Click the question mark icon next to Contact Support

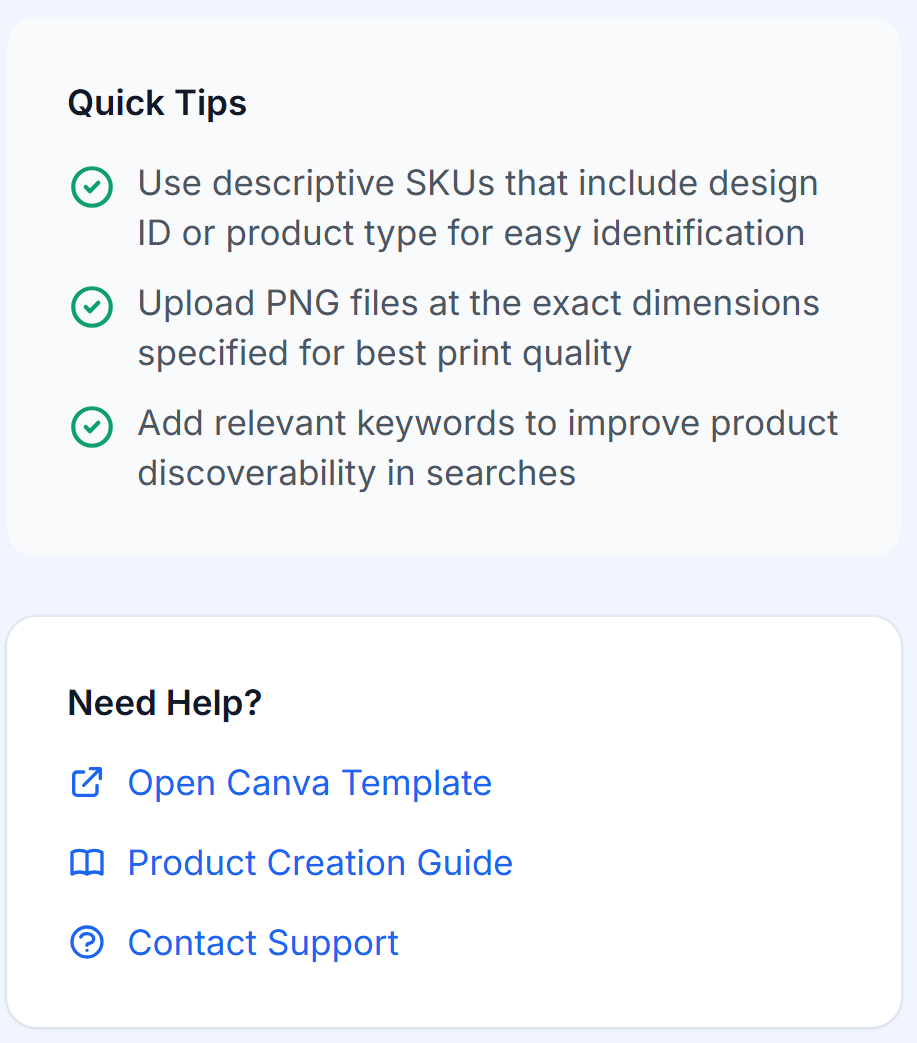pyautogui.click(x=87, y=942)
